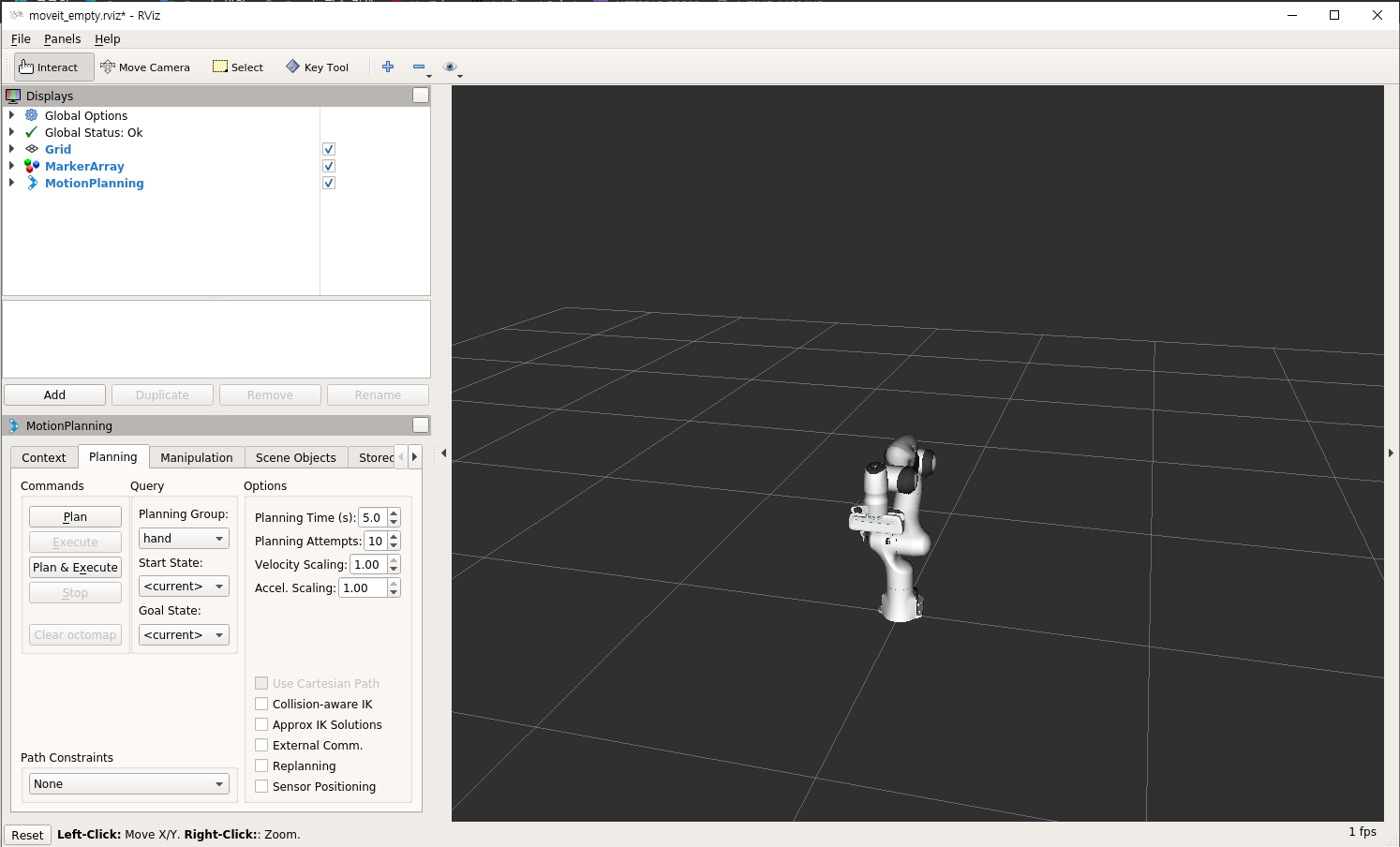Float the MotionPlanning panel with header button
Screen dimensions: 1400x847
pyautogui.click(x=421, y=425)
